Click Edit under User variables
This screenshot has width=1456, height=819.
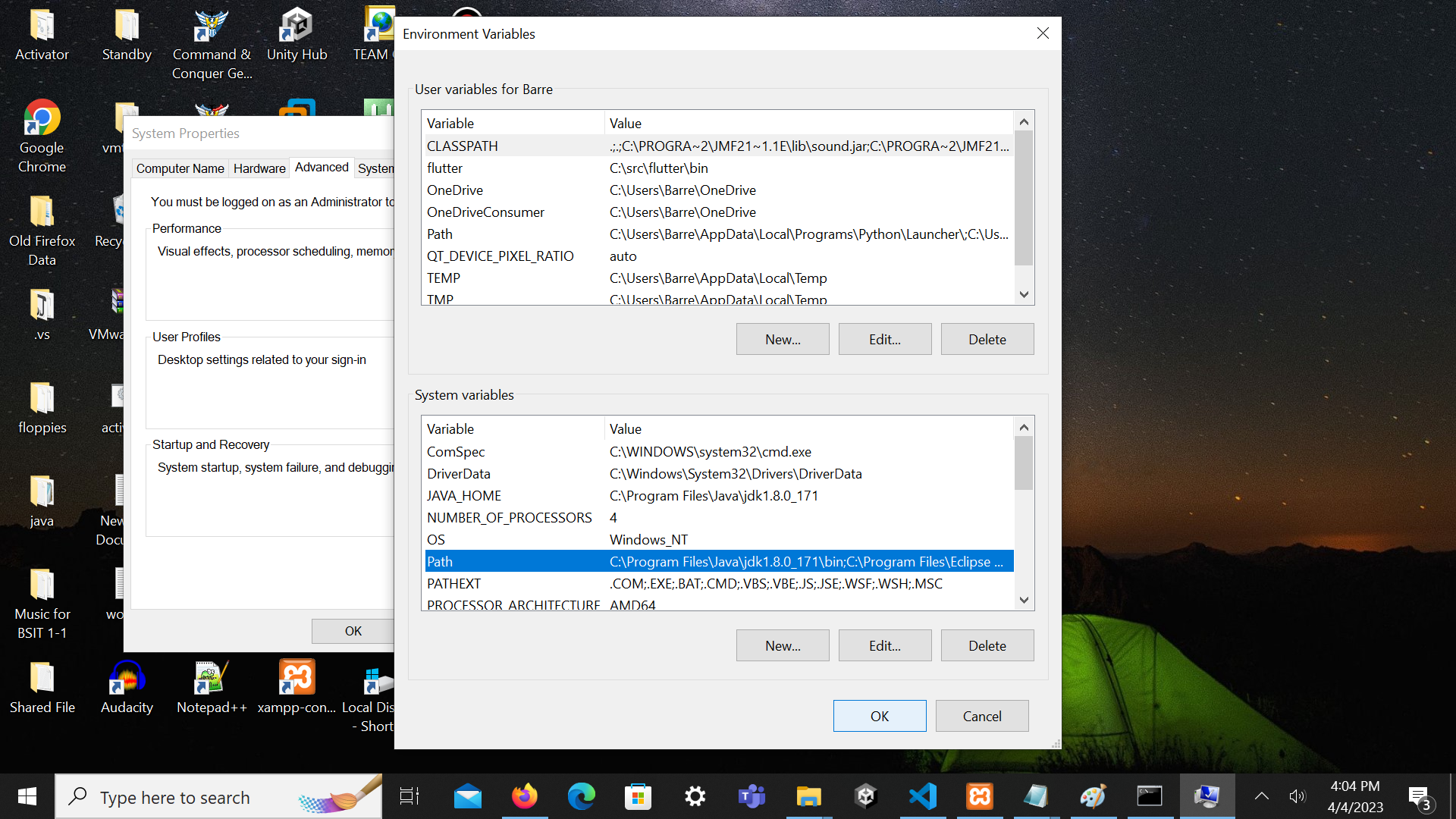(885, 339)
